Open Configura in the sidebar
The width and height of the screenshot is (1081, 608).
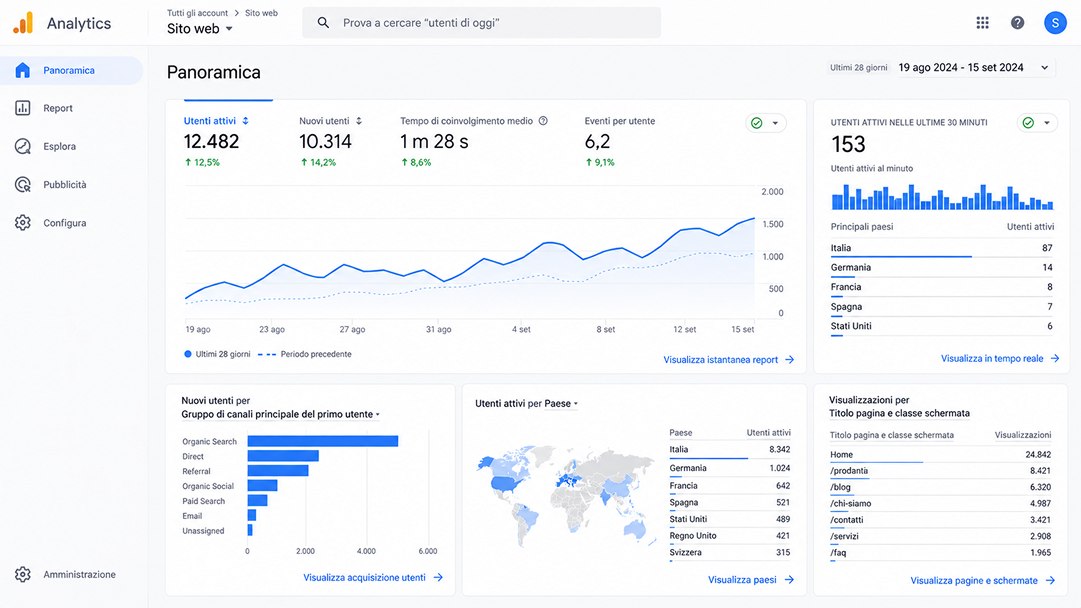click(x=72, y=223)
